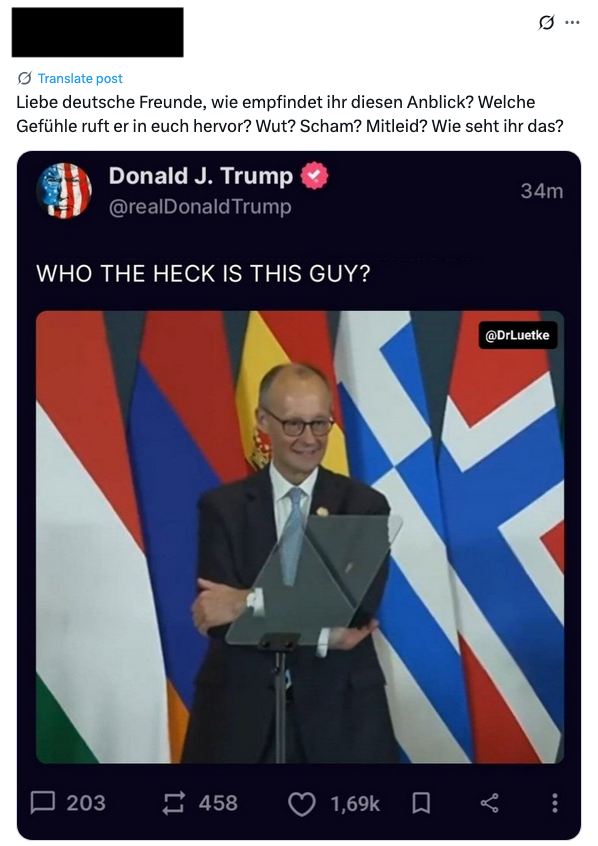Viewport: 598px width, 846px height.
Task: Click the red verified checkmark badge
Action: pyautogui.click(x=314, y=176)
